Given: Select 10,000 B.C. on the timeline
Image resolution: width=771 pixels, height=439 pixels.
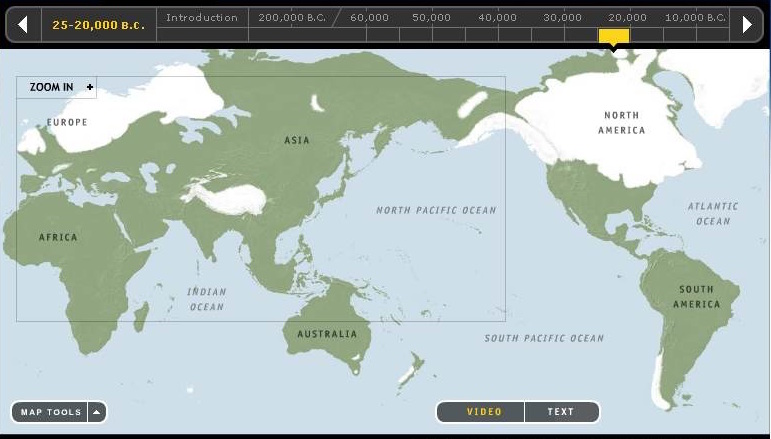Looking at the screenshot, I should [696, 18].
